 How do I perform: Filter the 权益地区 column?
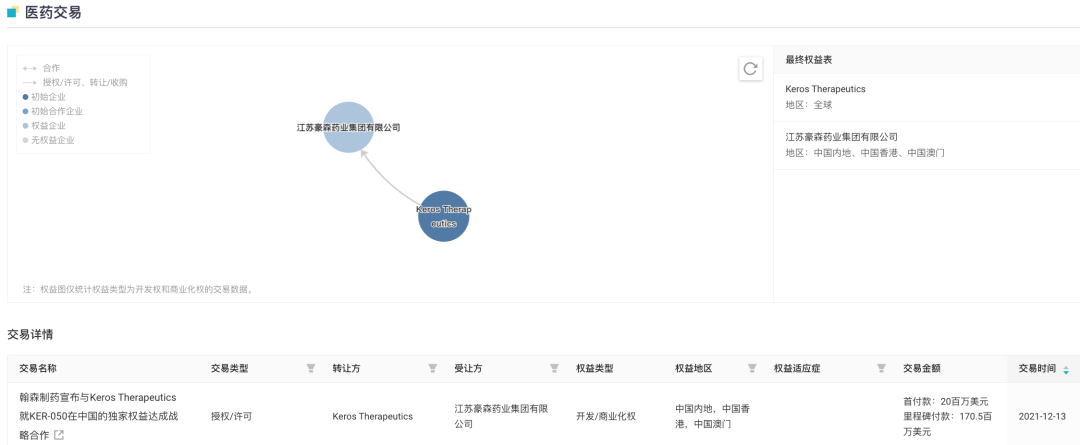coord(752,369)
